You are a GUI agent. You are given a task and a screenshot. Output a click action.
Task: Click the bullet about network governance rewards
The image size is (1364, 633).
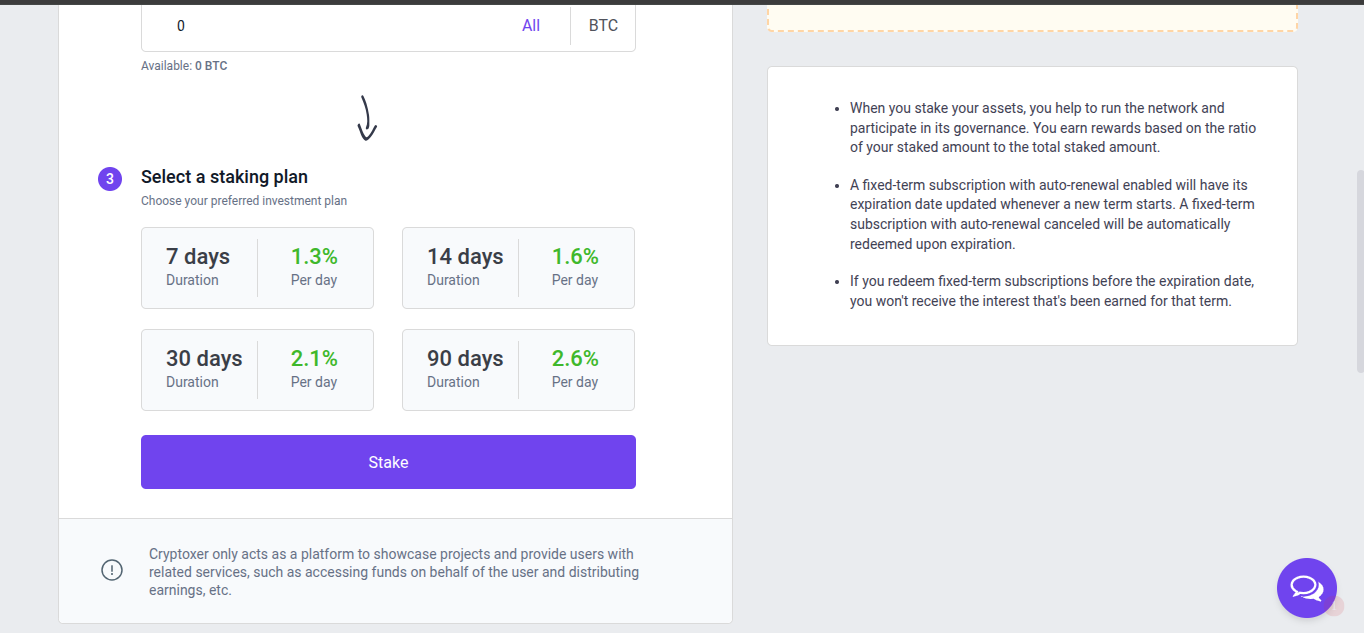pos(1052,127)
